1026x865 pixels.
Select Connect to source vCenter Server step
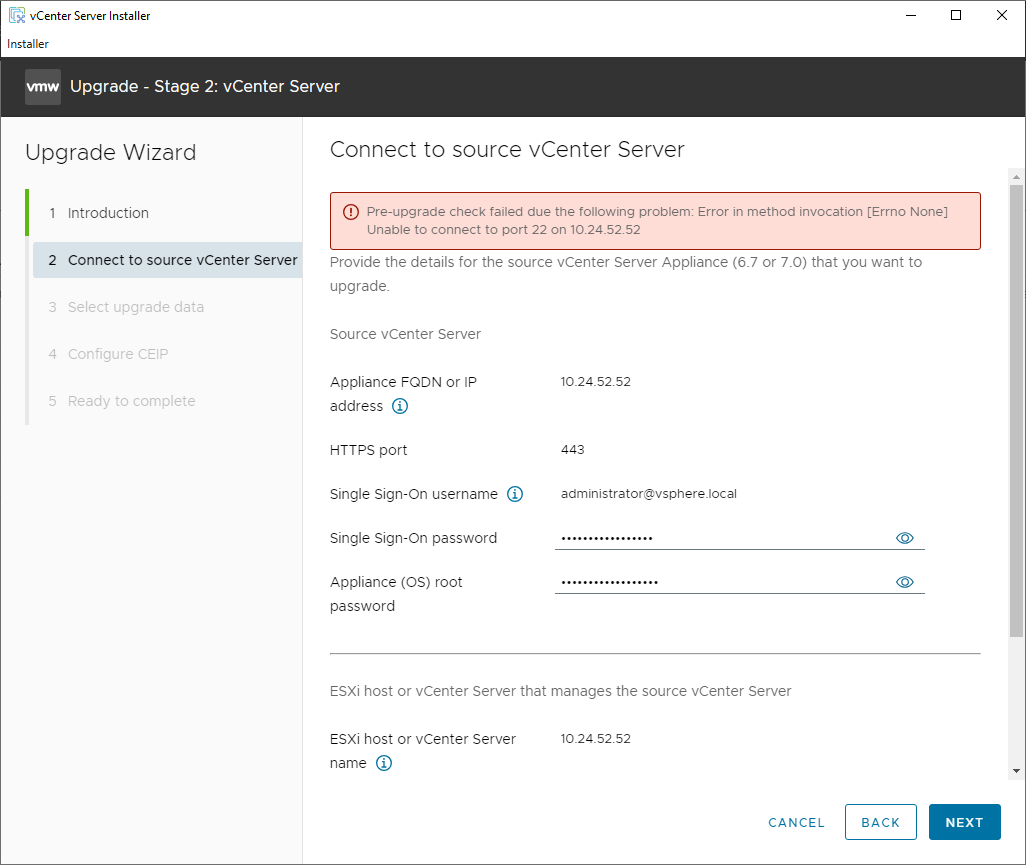coord(182,260)
